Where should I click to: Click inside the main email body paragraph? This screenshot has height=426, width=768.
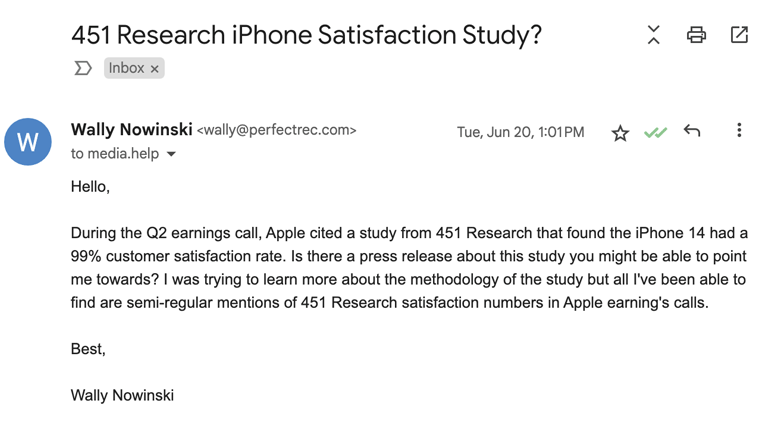point(409,268)
